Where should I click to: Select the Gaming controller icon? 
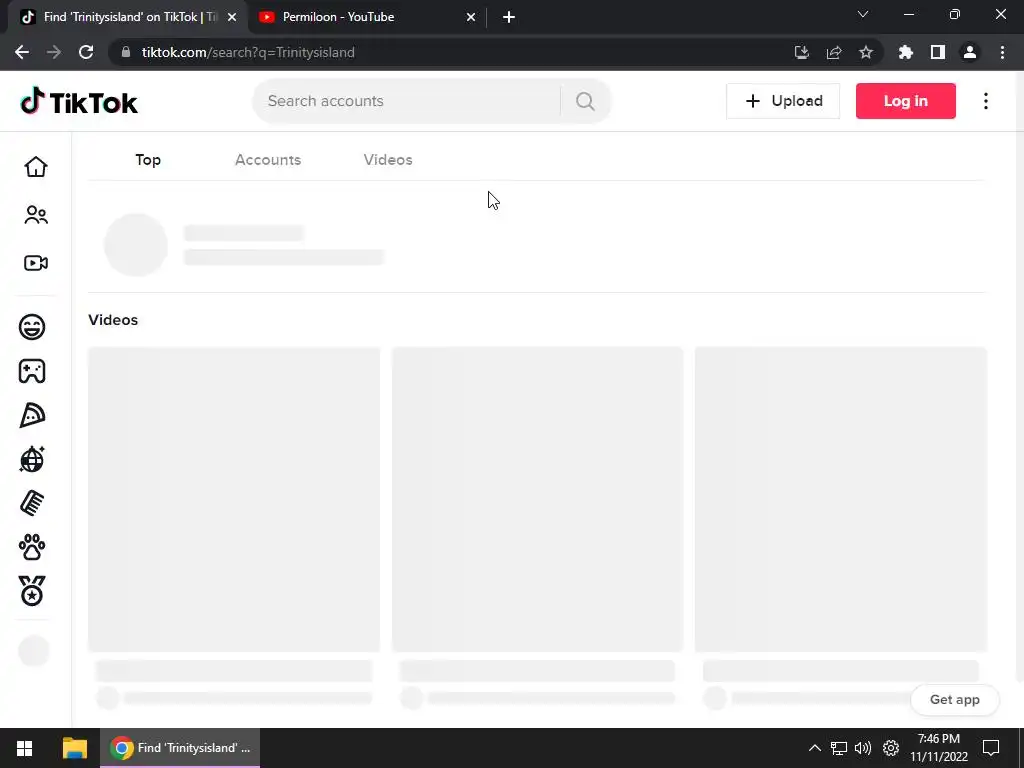point(32,371)
